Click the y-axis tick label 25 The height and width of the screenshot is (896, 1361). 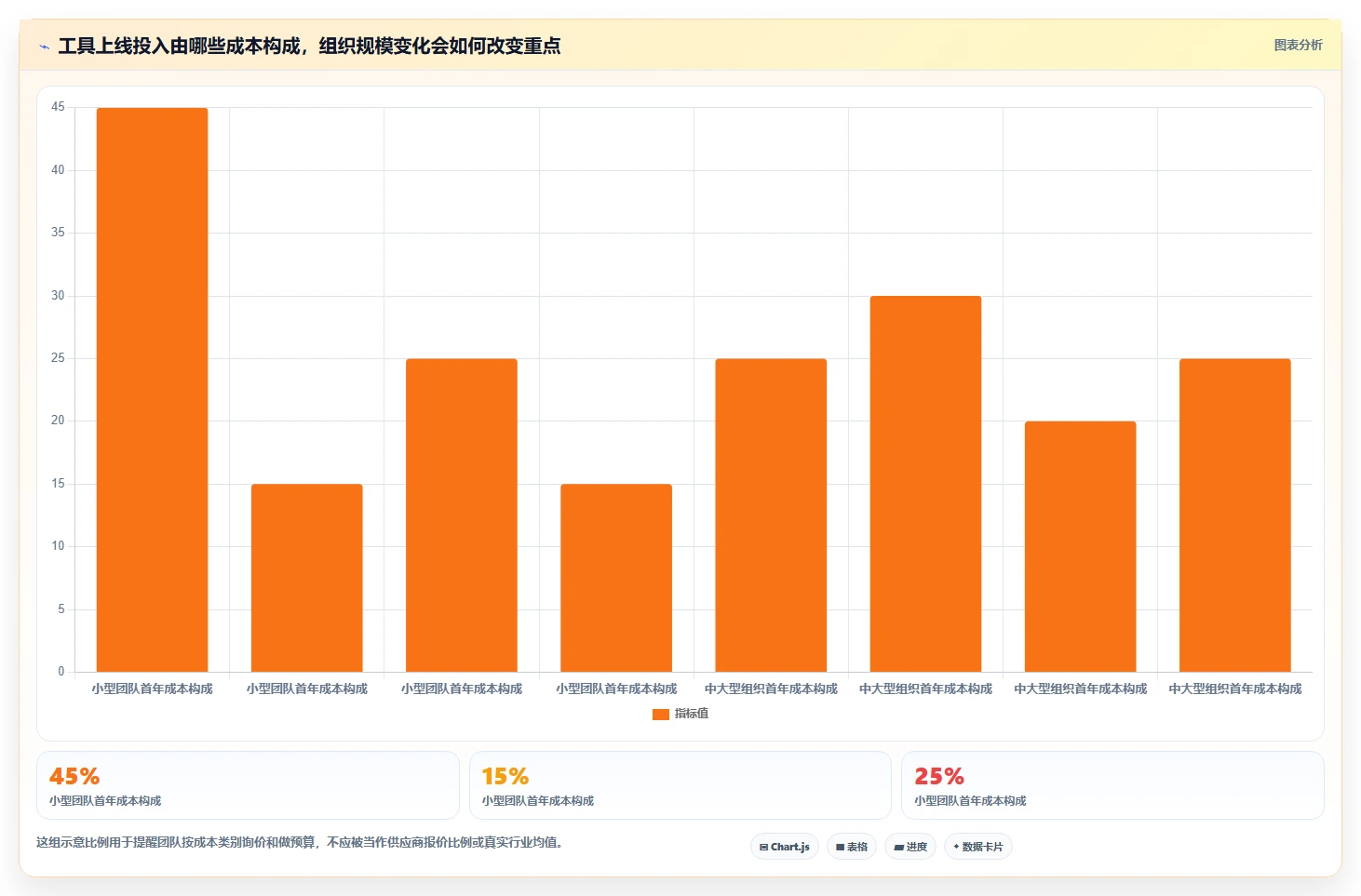pos(58,358)
